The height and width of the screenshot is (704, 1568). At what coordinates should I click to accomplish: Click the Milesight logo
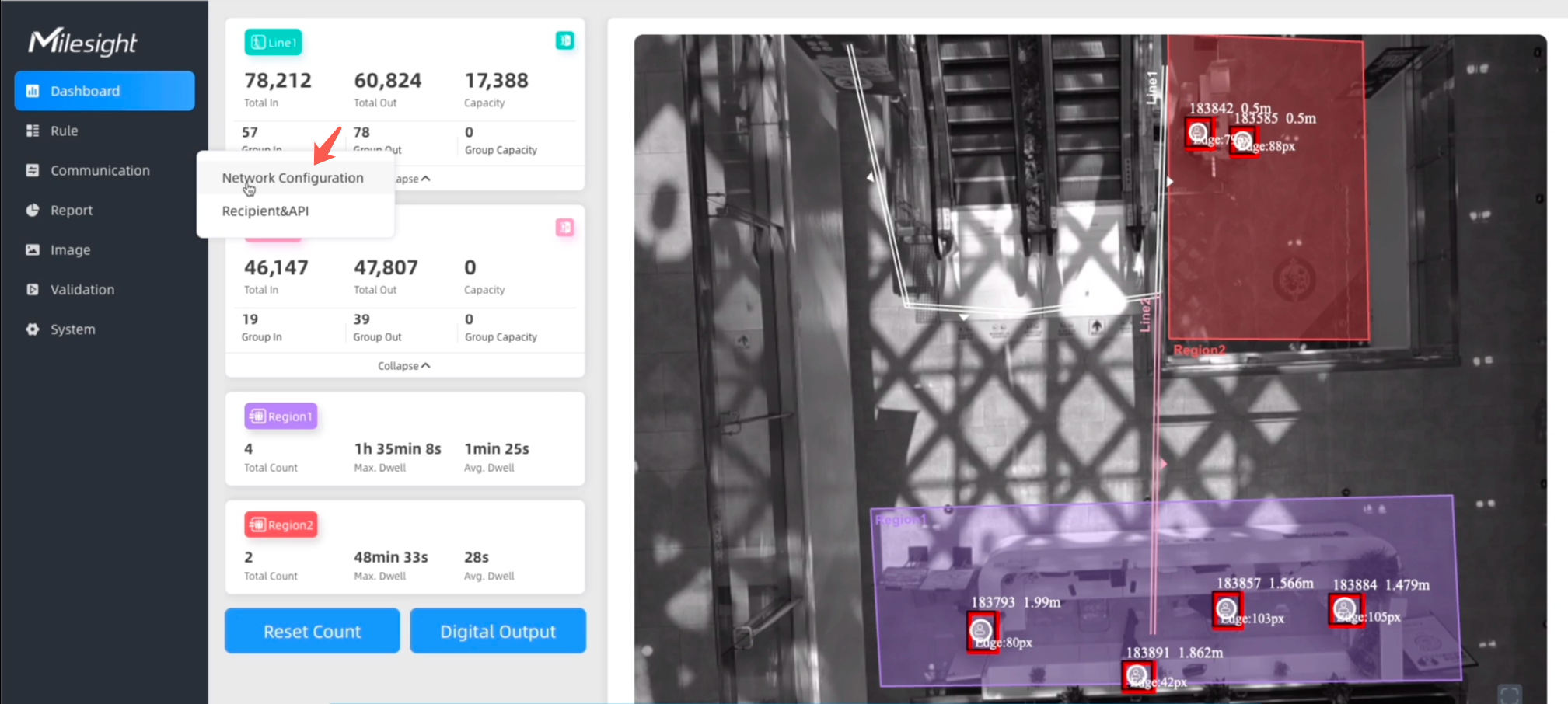point(82,41)
